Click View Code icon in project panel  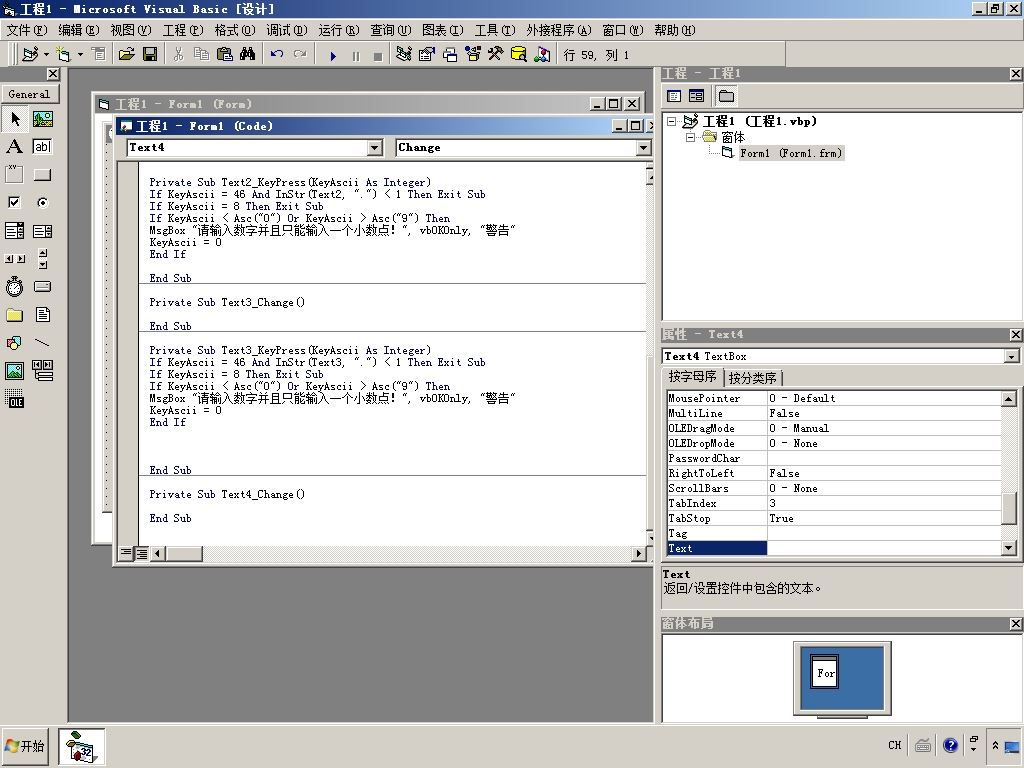click(x=674, y=96)
